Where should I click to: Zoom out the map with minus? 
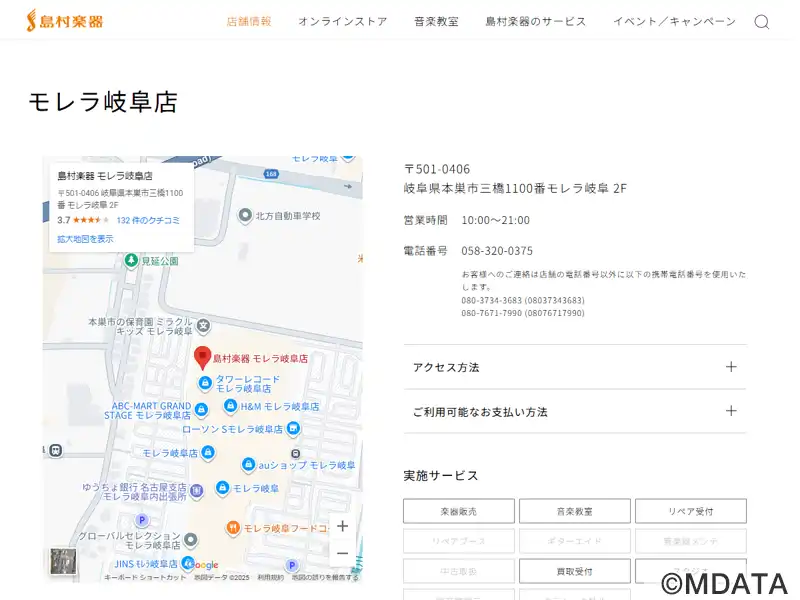(x=342, y=554)
